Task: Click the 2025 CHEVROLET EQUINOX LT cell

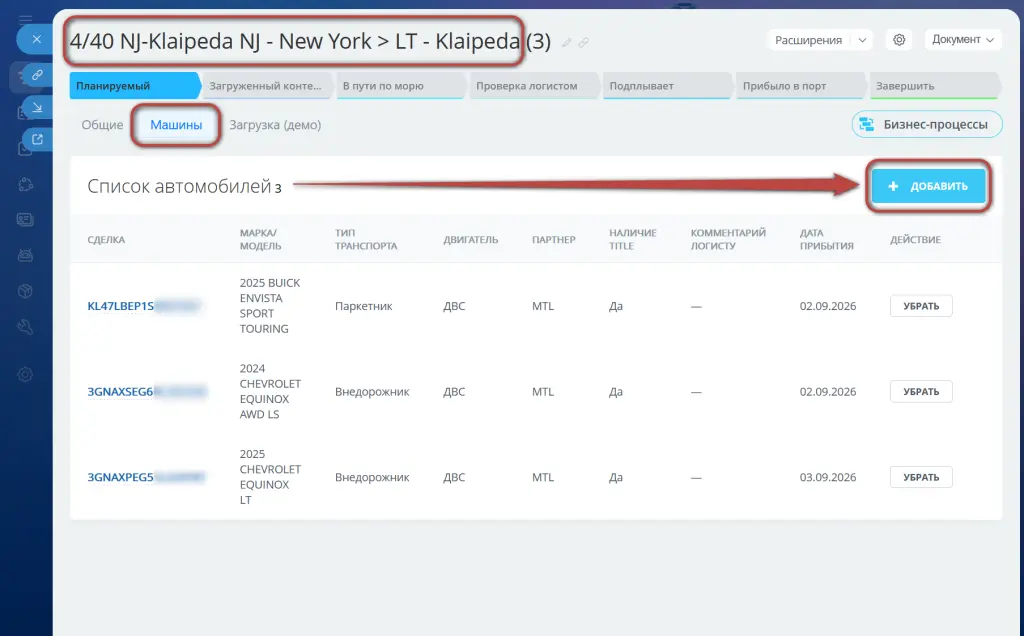Action: pos(270,477)
